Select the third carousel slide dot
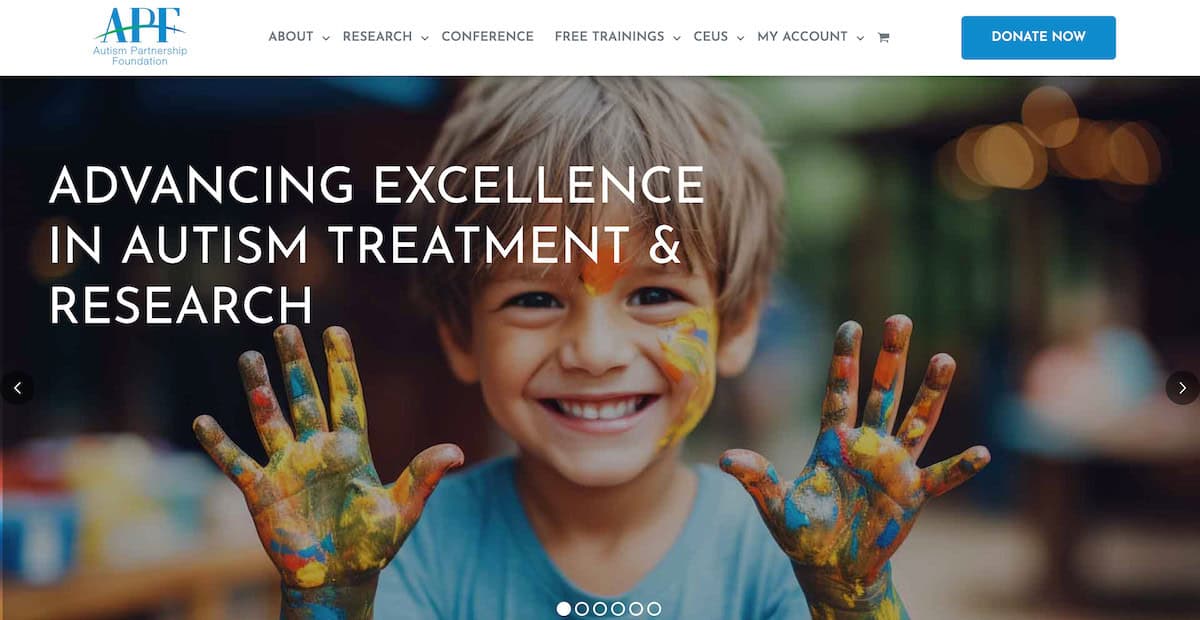The image size is (1200, 620). pyautogui.click(x=600, y=608)
